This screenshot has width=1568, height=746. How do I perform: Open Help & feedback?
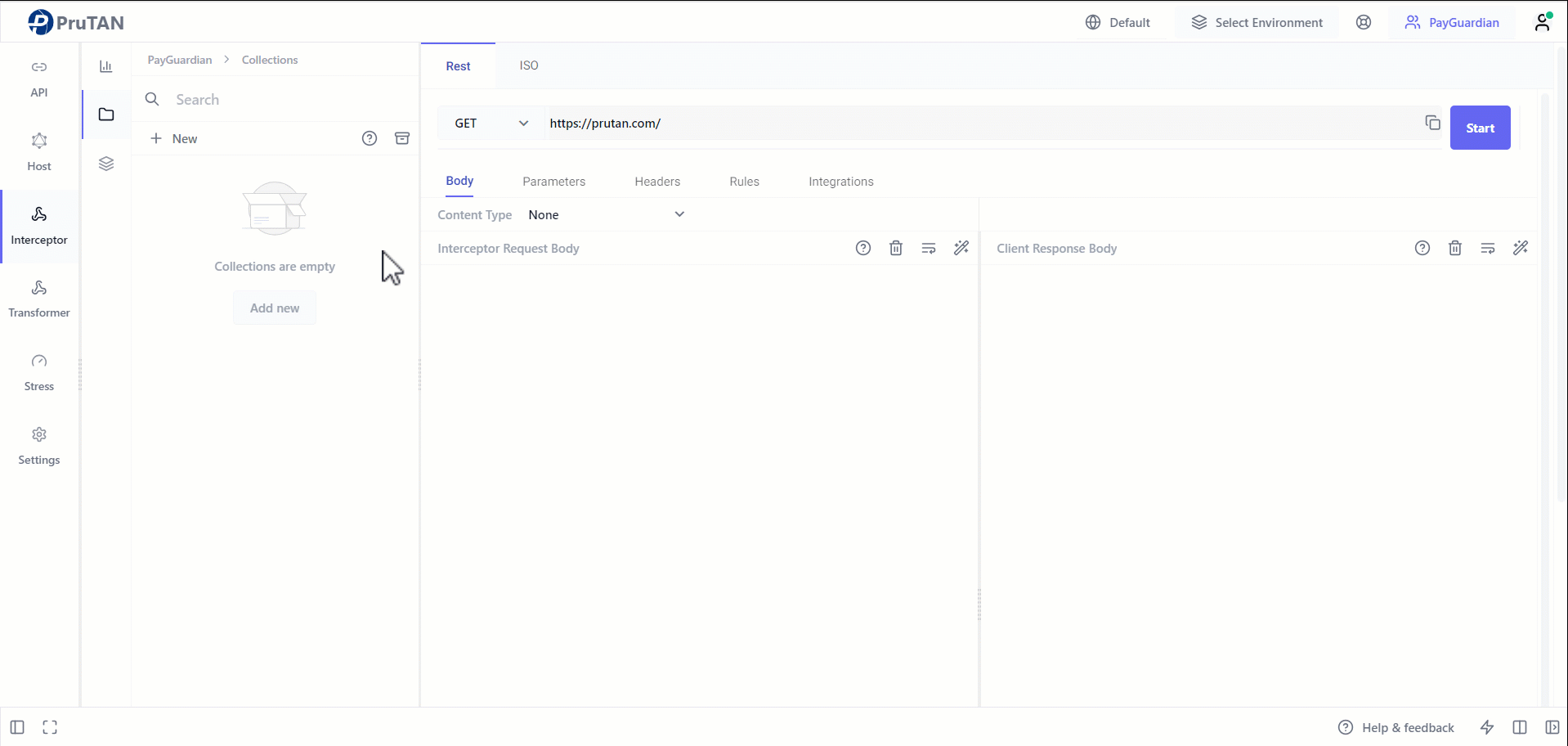pyautogui.click(x=1396, y=727)
